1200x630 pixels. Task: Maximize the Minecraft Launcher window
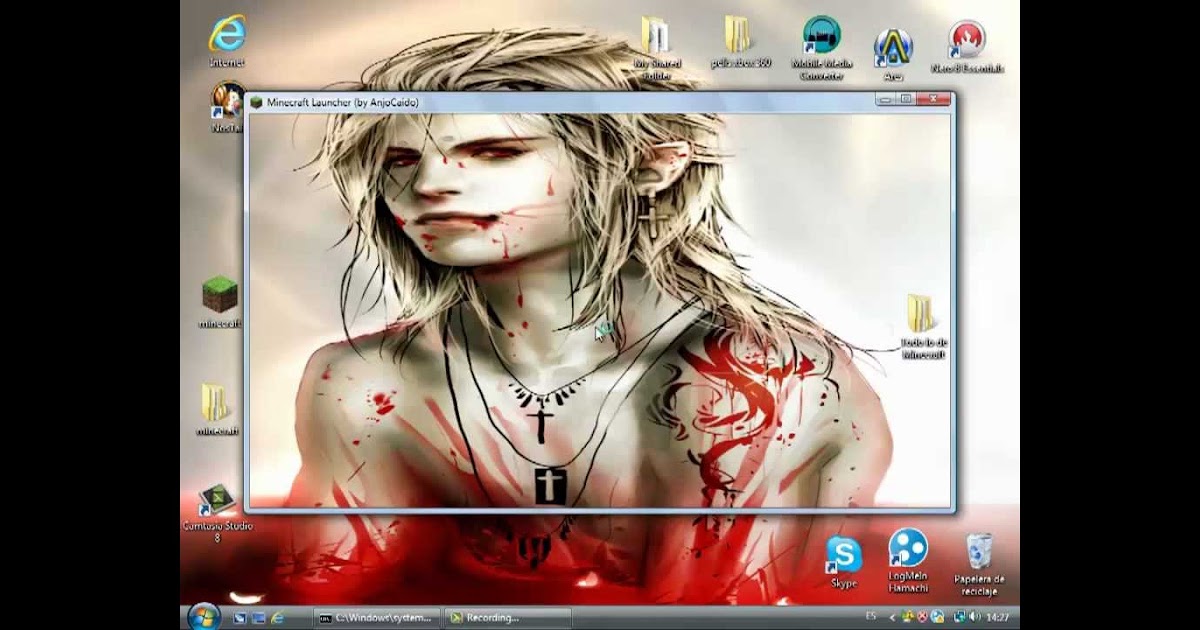click(905, 99)
